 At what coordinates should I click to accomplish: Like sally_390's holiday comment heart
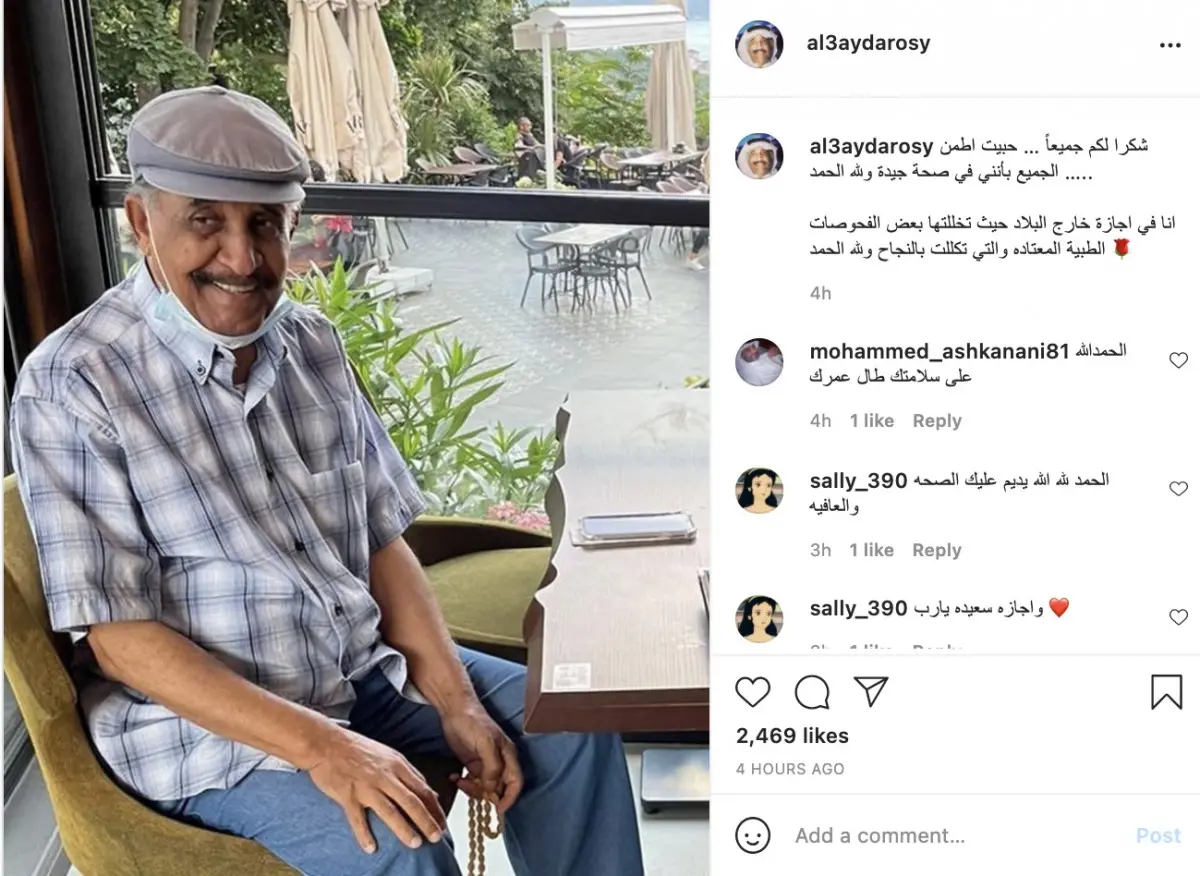tap(1178, 617)
